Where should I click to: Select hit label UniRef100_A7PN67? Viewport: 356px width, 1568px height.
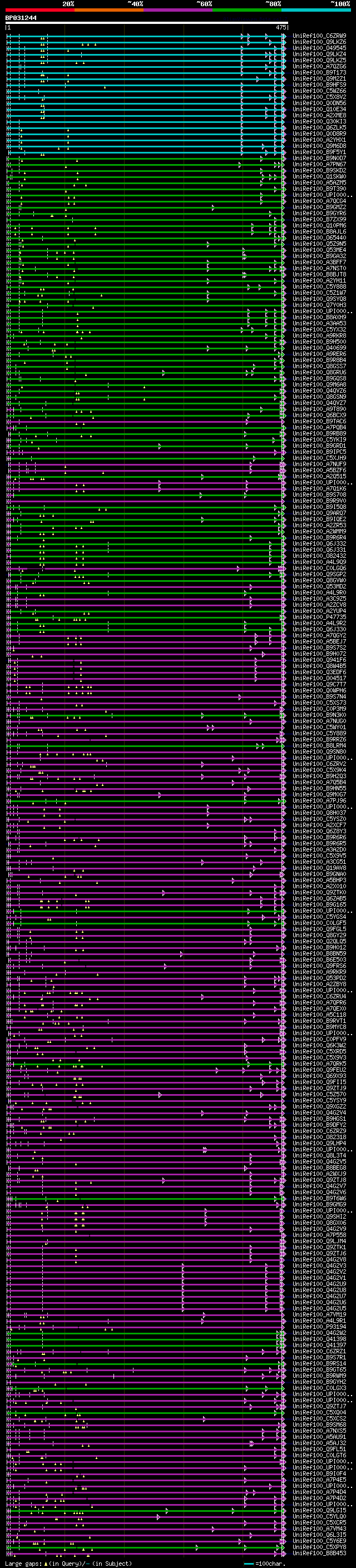319,164
